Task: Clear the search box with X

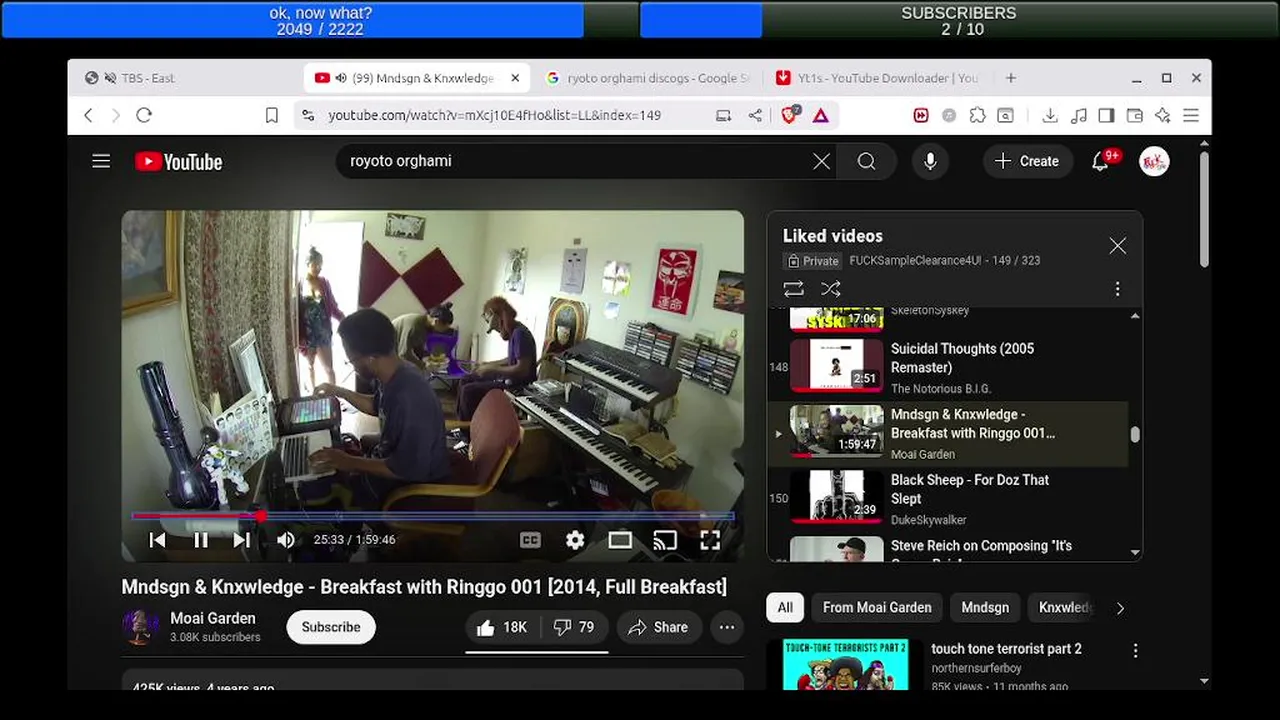Action: [x=821, y=161]
